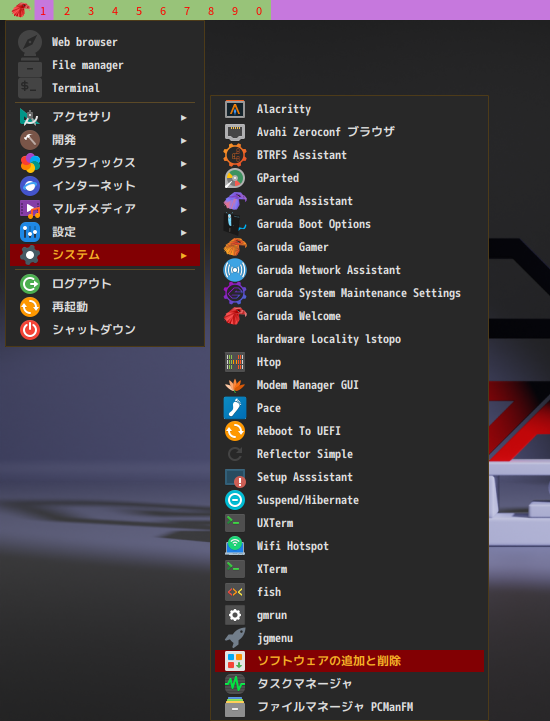Viewport: 550px width, 721px height.
Task: Switch to workspace 9
Action: point(235,10)
